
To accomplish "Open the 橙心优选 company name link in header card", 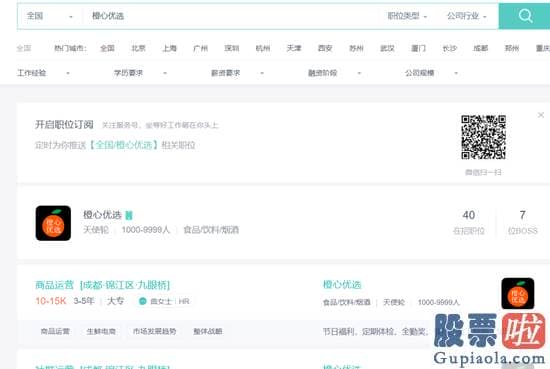I will point(102,215).
